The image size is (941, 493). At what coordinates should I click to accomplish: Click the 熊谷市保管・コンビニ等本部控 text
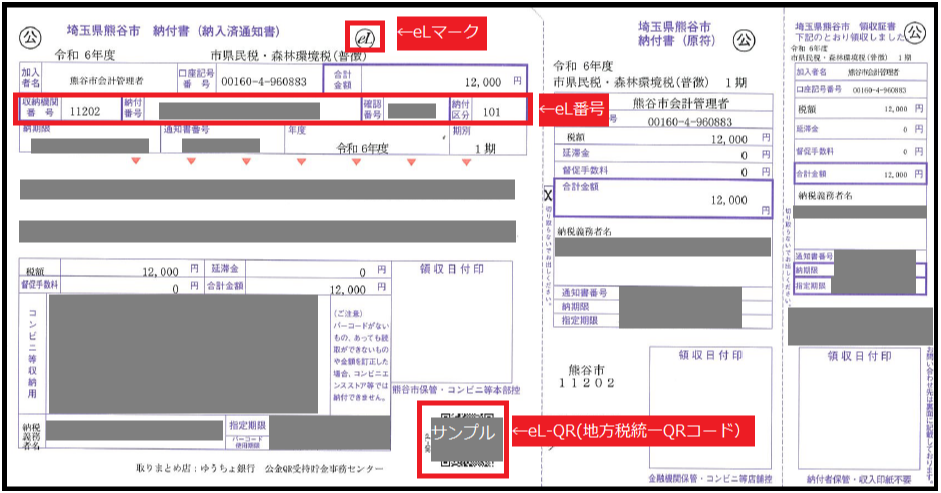(x=456, y=390)
